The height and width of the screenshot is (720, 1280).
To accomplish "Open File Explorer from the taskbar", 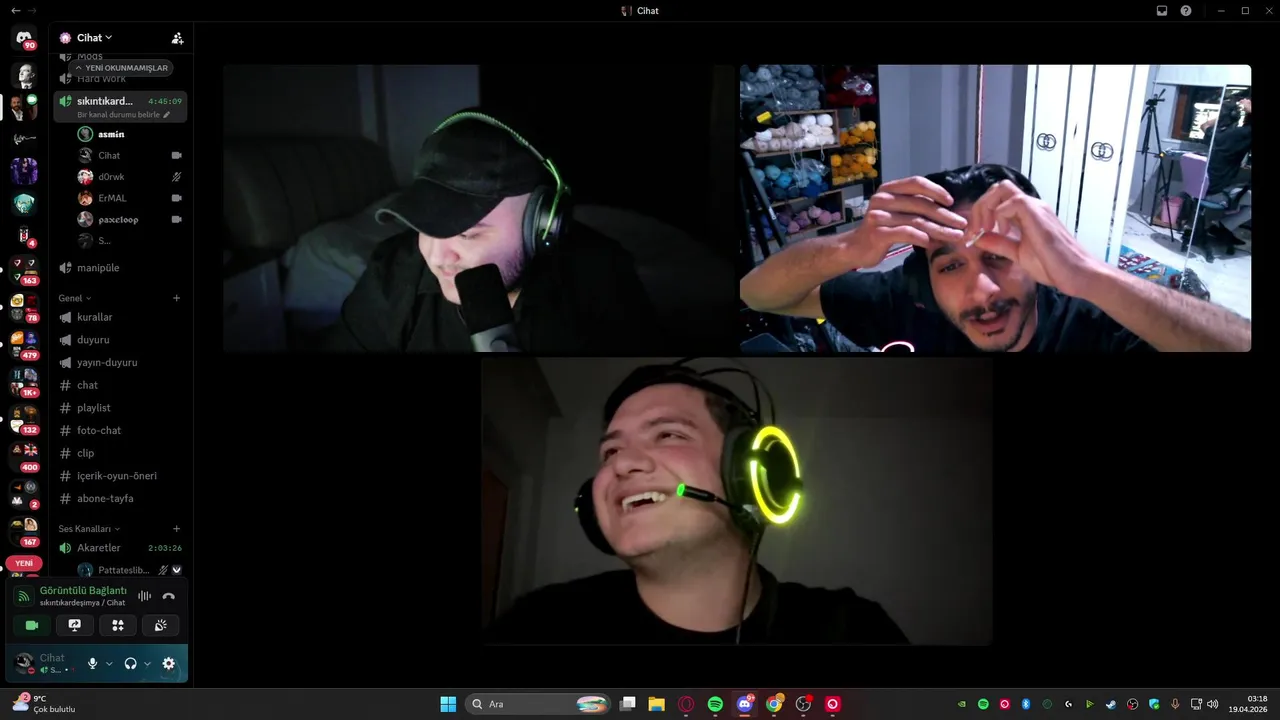I will tap(657, 704).
